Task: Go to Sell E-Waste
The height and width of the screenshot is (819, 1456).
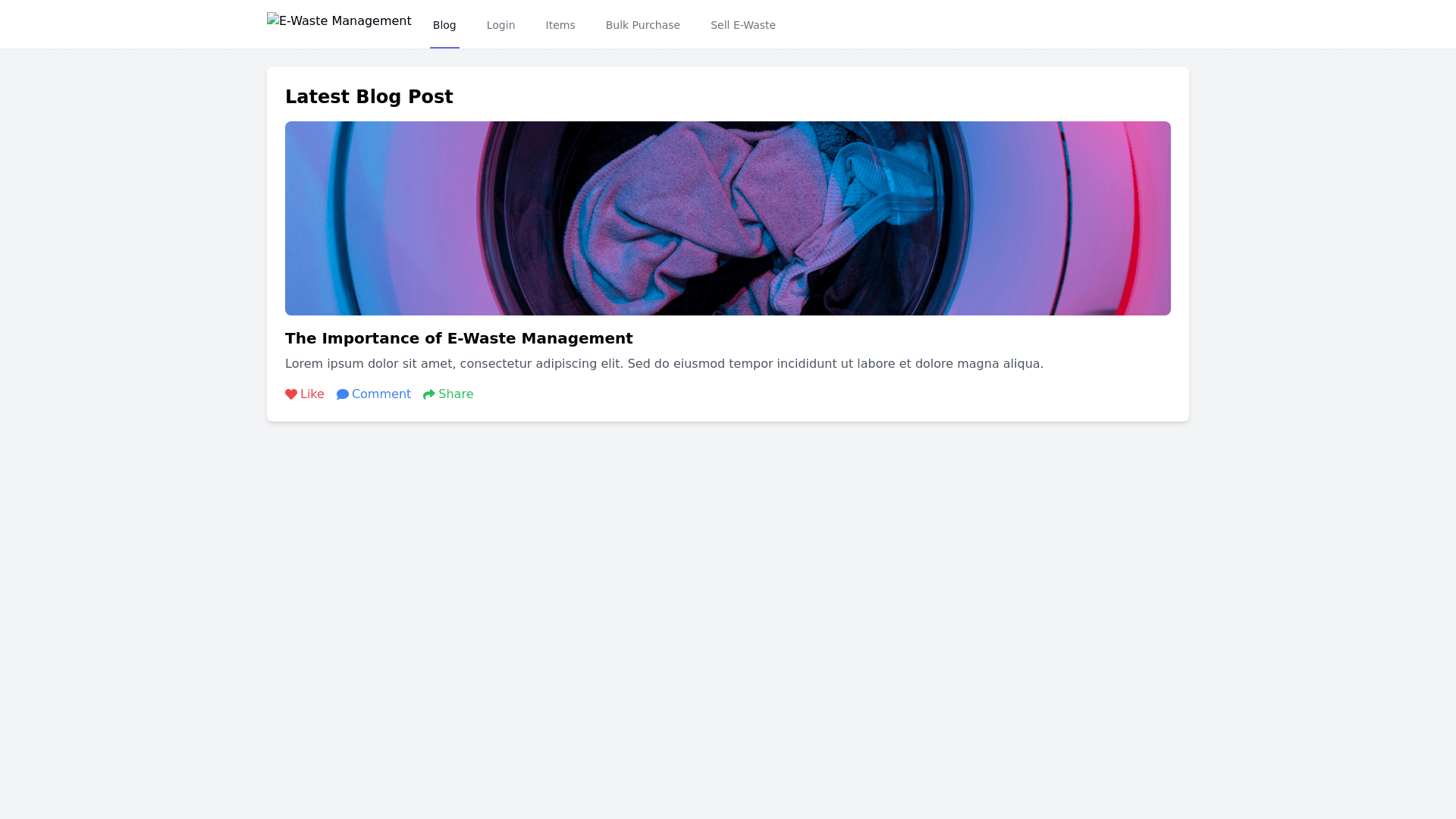Action: click(743, 25)
